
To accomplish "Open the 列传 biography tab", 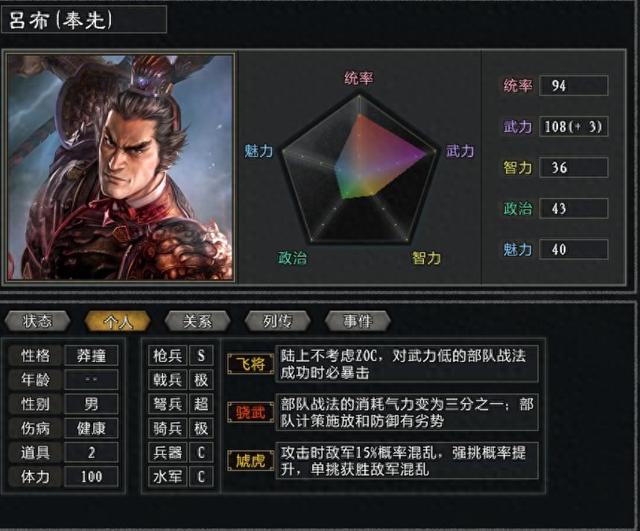I will [x=278, y=321].
